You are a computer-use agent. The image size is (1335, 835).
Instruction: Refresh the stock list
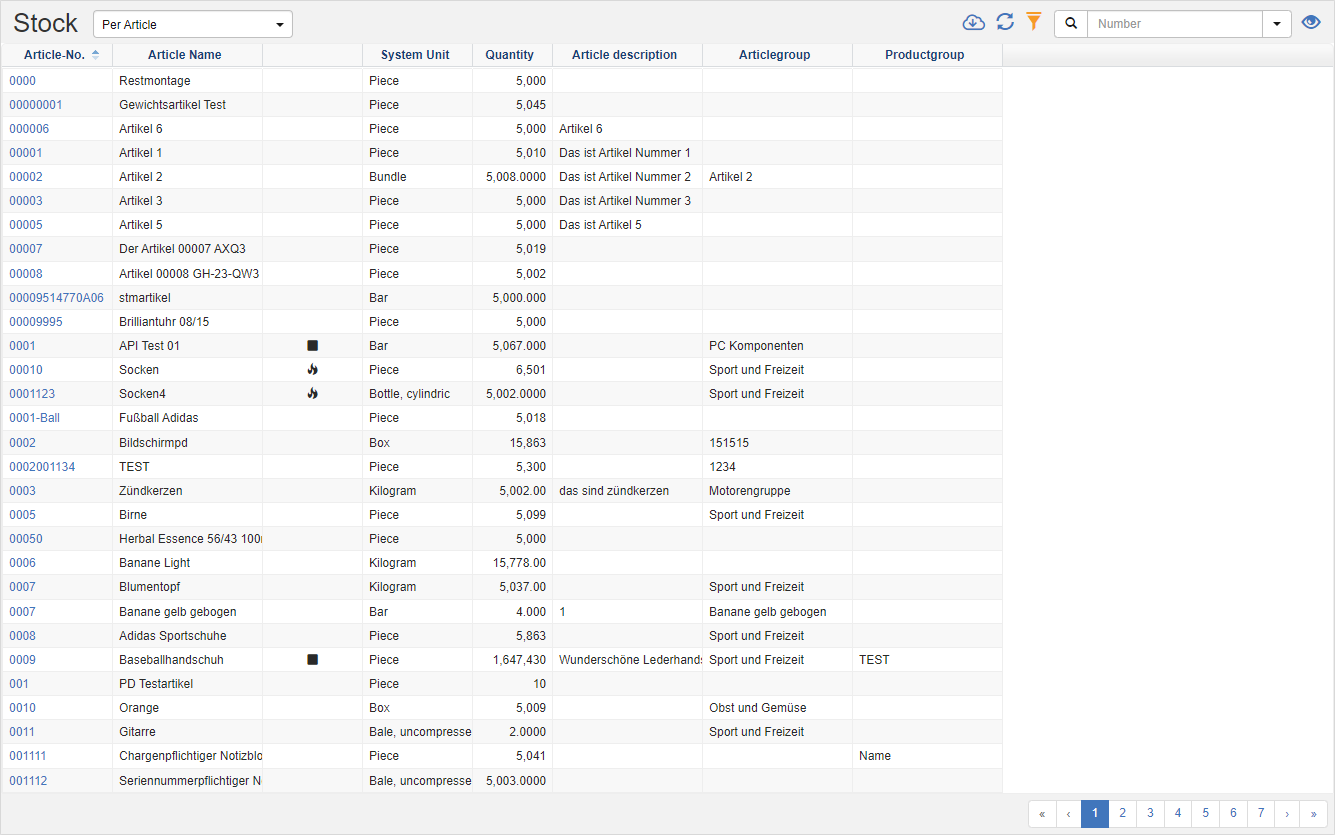[1004, 21]
